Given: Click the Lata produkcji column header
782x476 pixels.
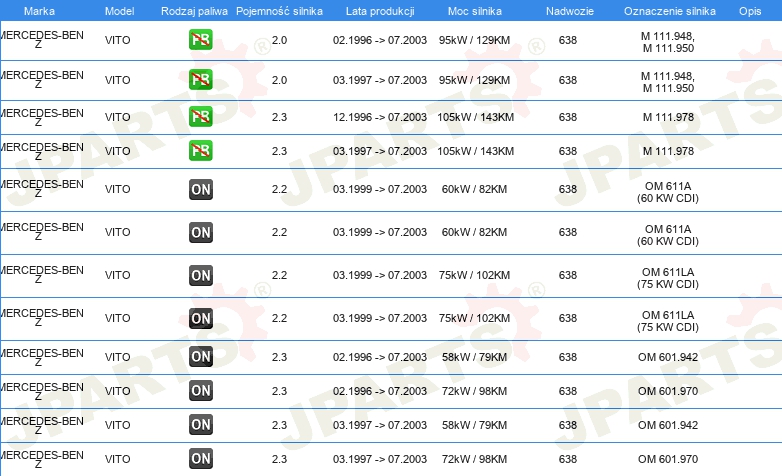Looking at the screenshot, I should [x=380, y=11].
